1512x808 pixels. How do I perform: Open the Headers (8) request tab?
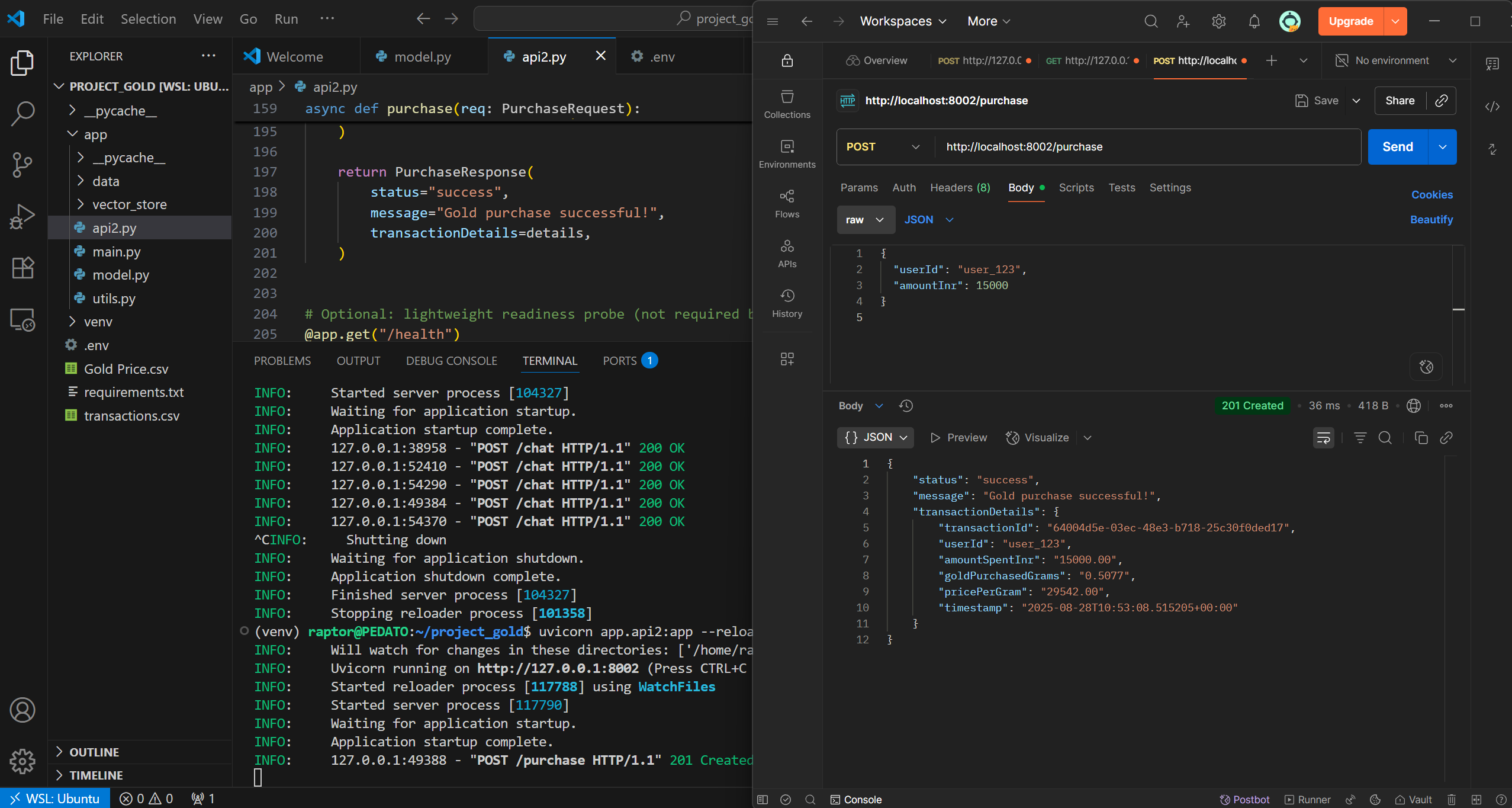click(960, 188)
